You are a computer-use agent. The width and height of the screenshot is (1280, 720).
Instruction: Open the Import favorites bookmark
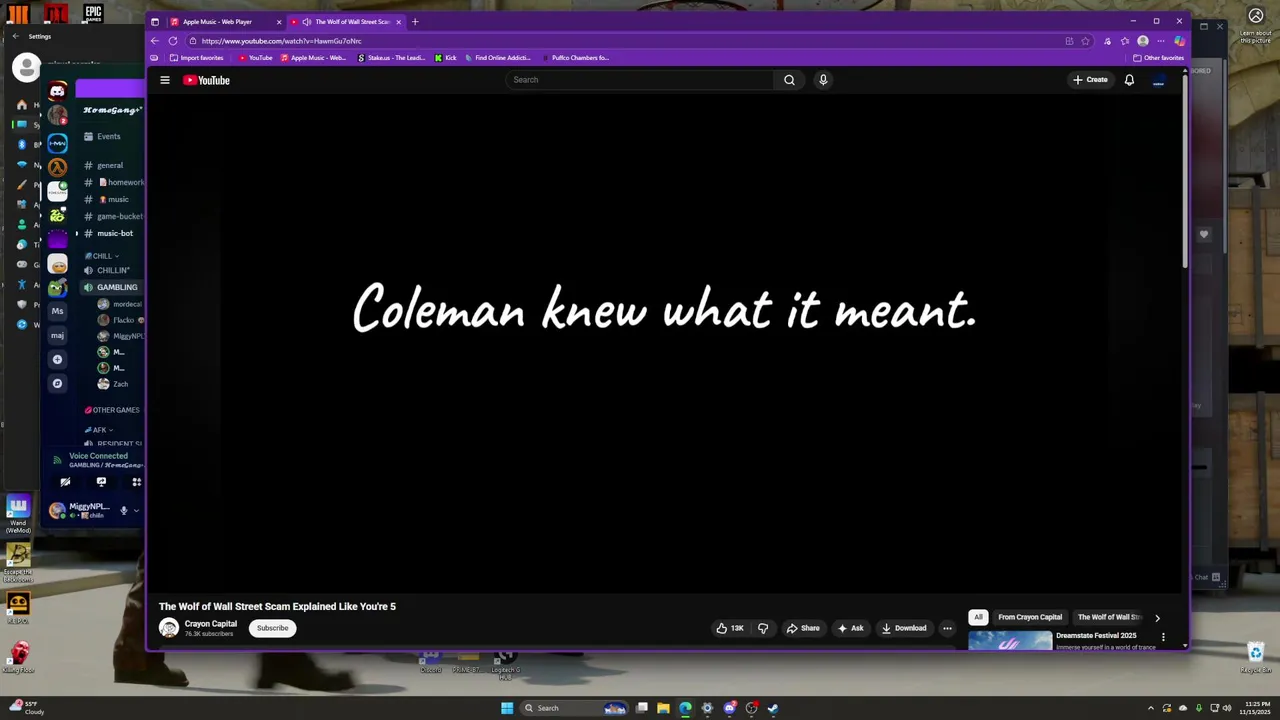click(x=197, y=58)
